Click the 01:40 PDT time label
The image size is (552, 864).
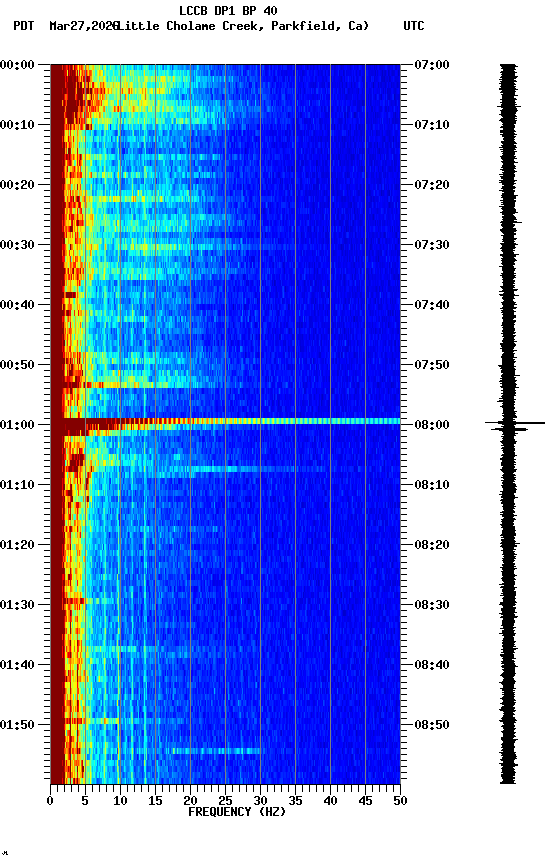tap(17, 665)
